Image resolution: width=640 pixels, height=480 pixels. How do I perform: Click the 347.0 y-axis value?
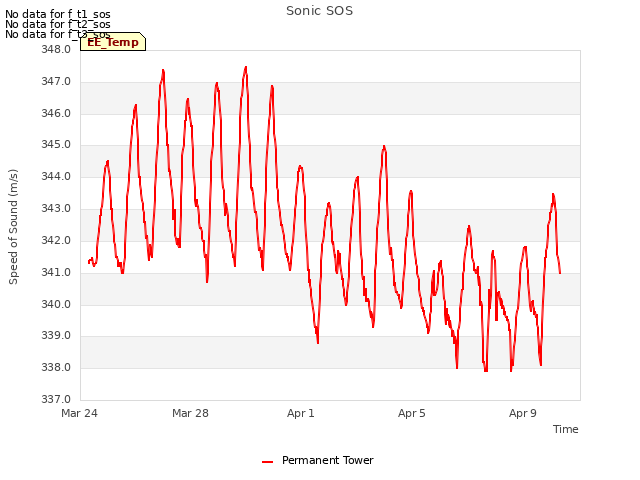point(56,81)
